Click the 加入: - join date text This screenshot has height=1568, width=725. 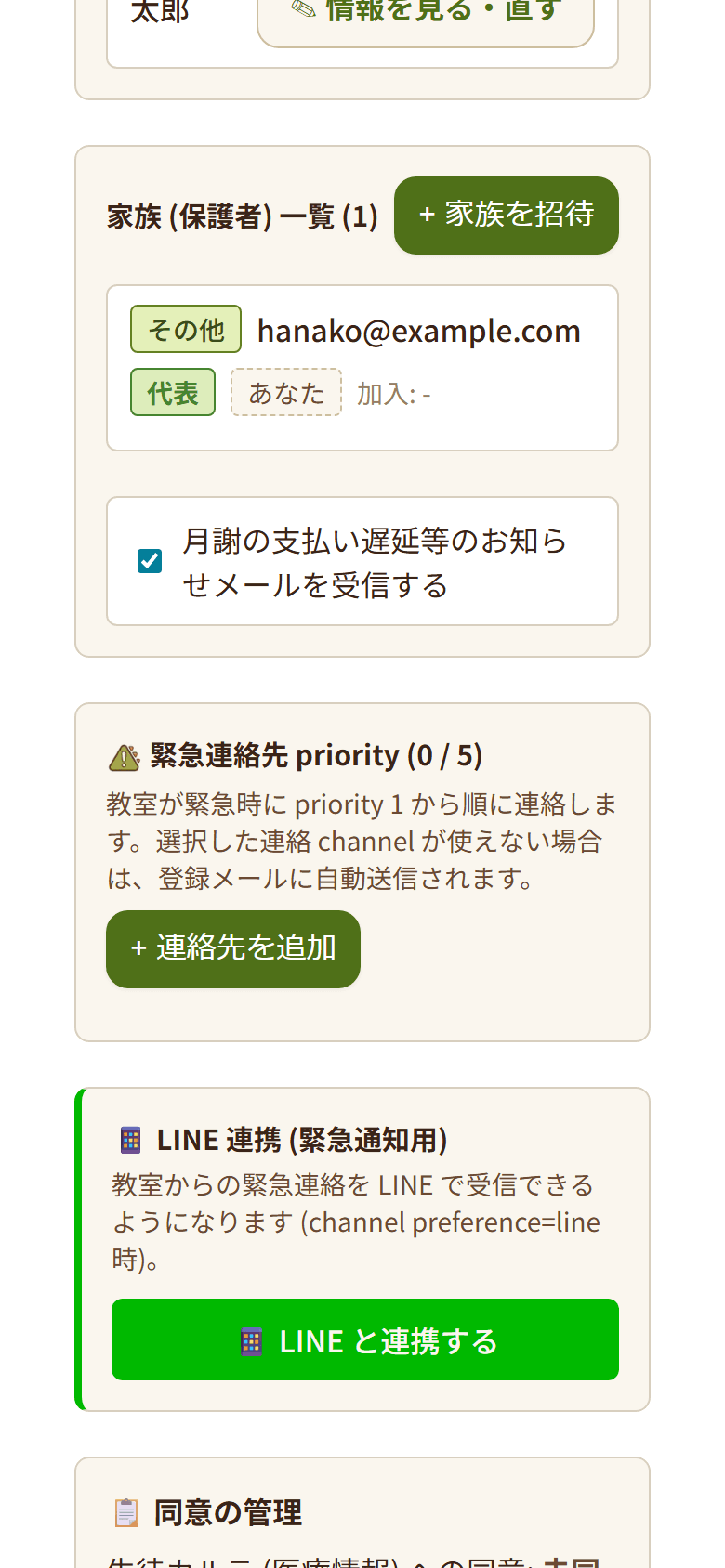(394, 394)
